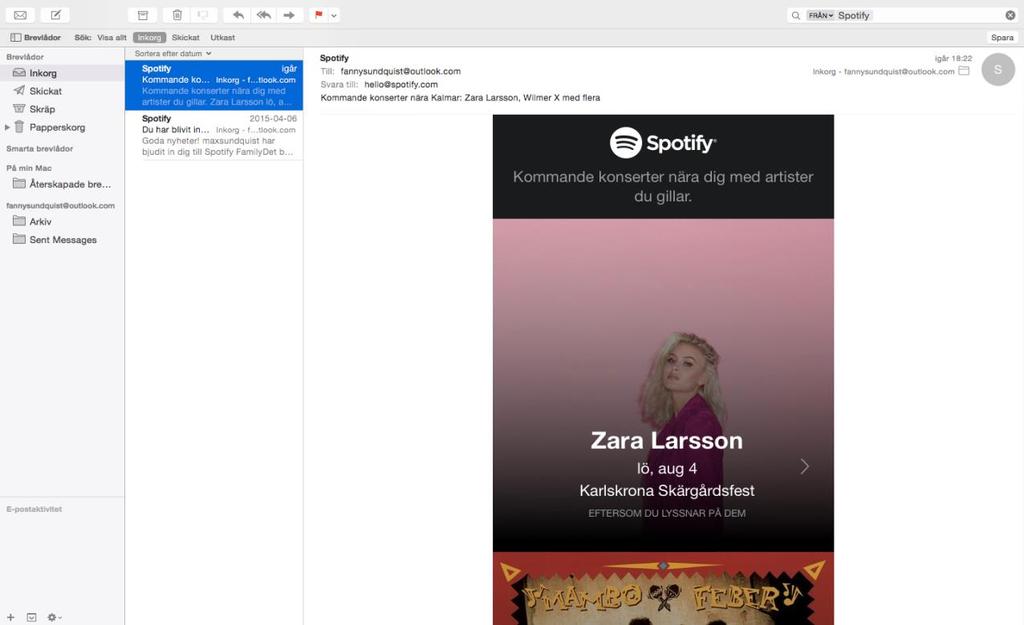Click into the search field text
Viewport: 1024px width, 625px height.
click(x=854, y=15)
